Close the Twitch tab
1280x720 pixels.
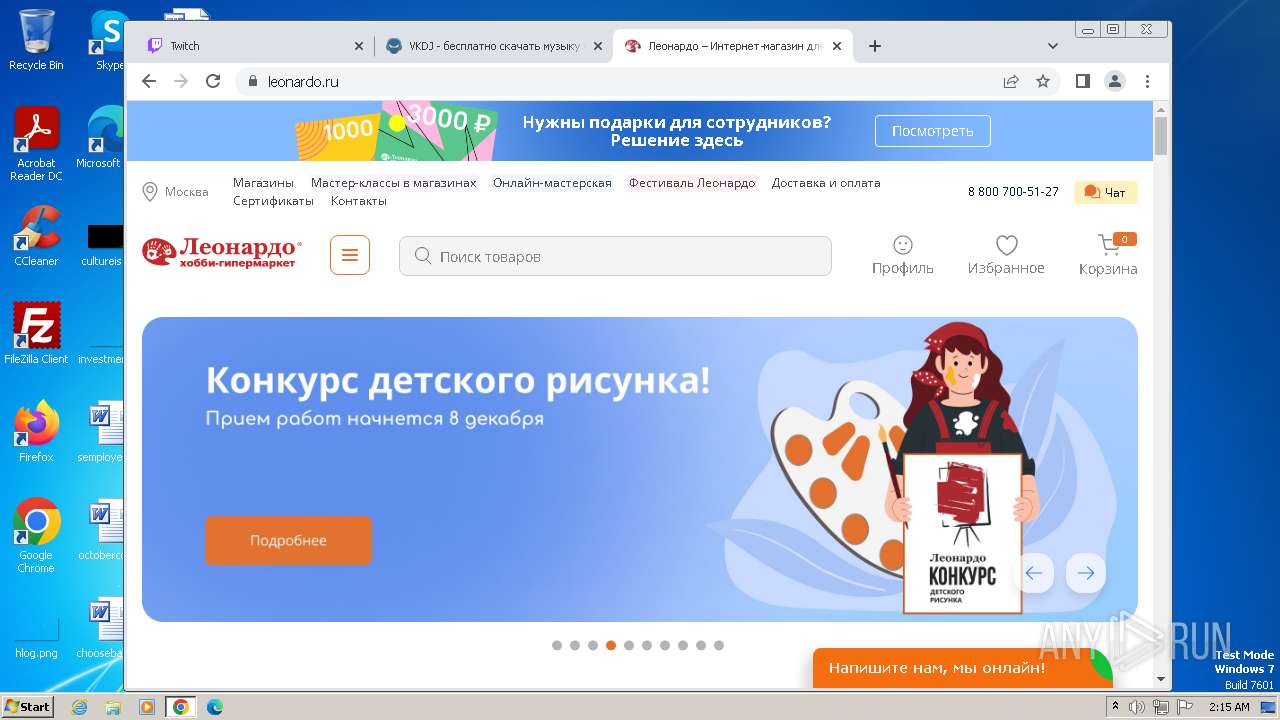359,46
